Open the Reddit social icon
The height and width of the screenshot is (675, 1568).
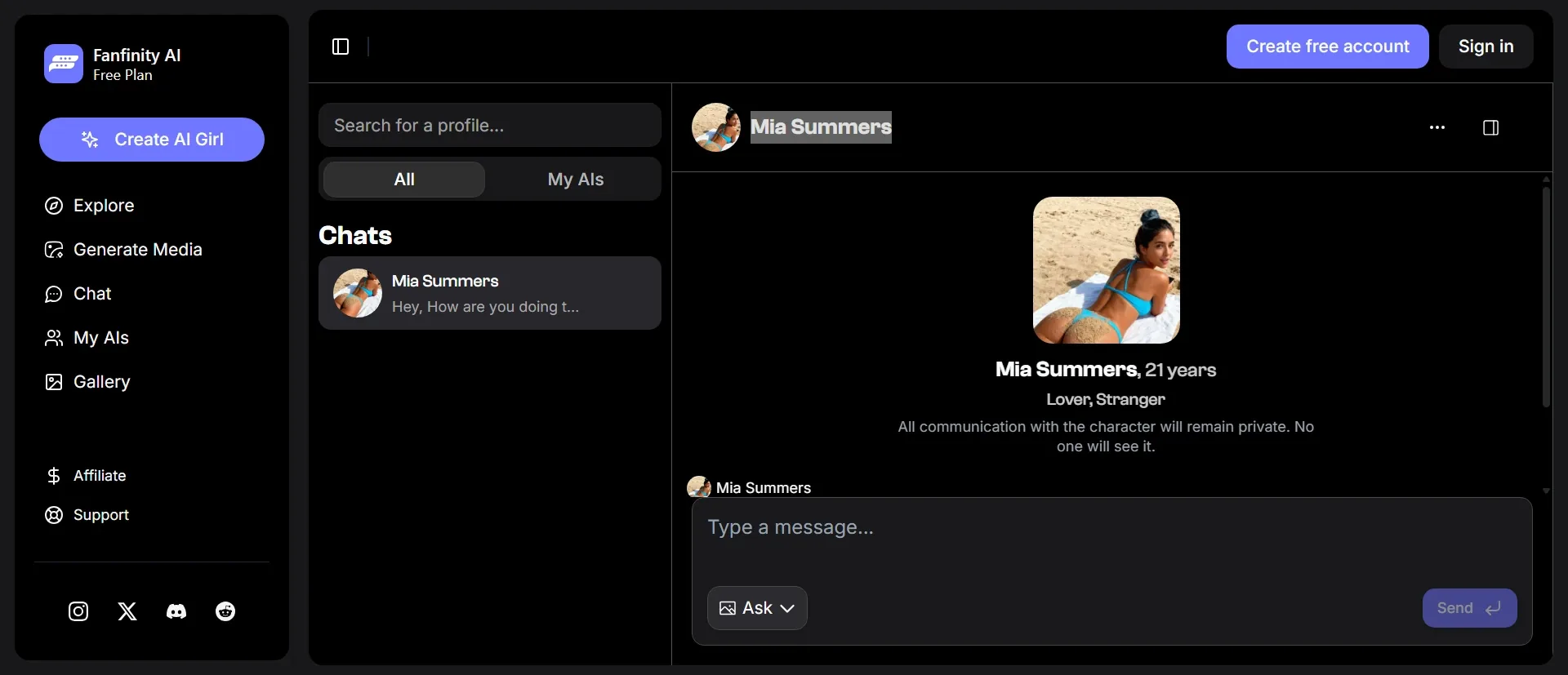225,611
